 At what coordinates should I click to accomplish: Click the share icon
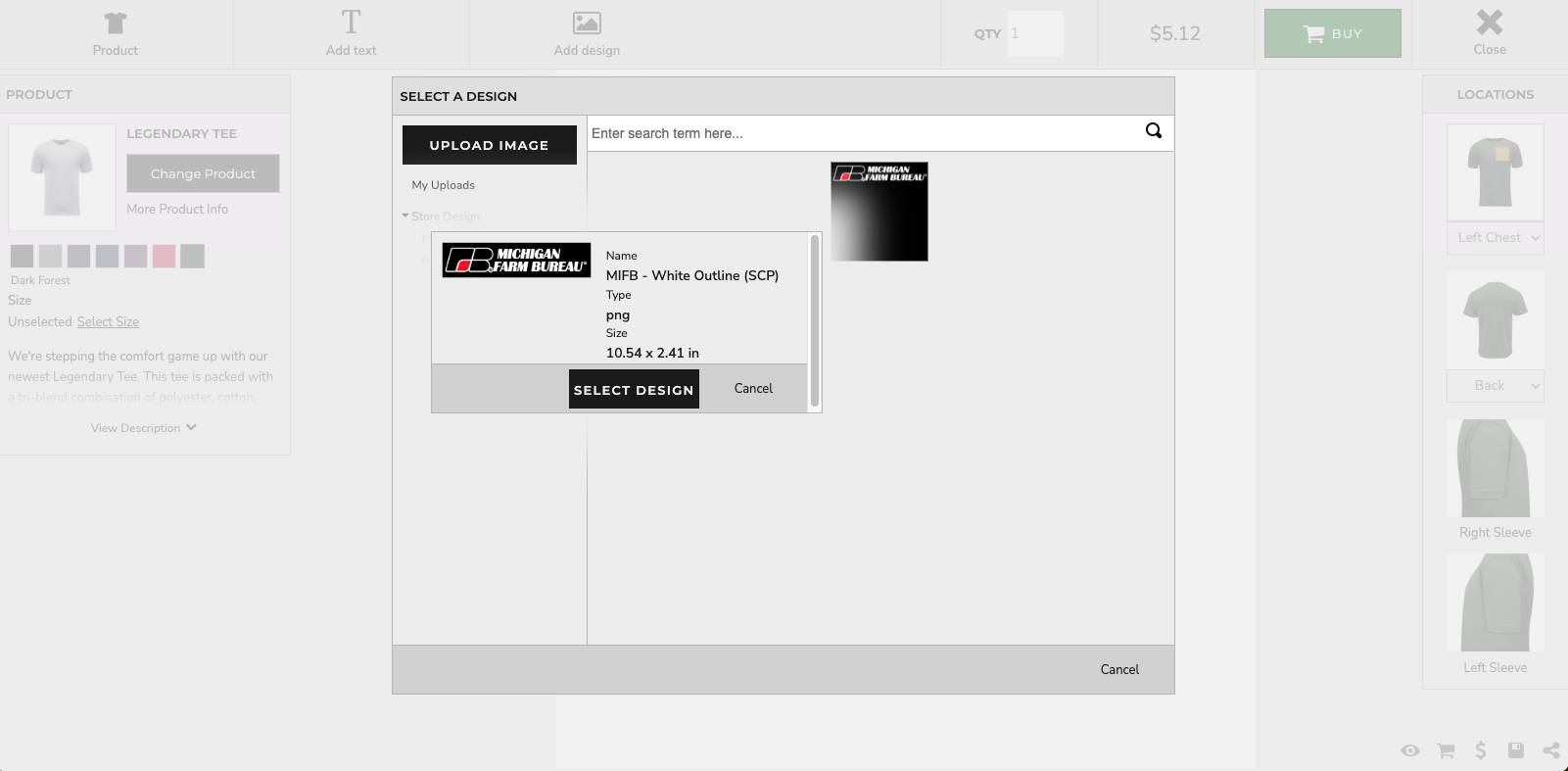tap(1551, 750)
